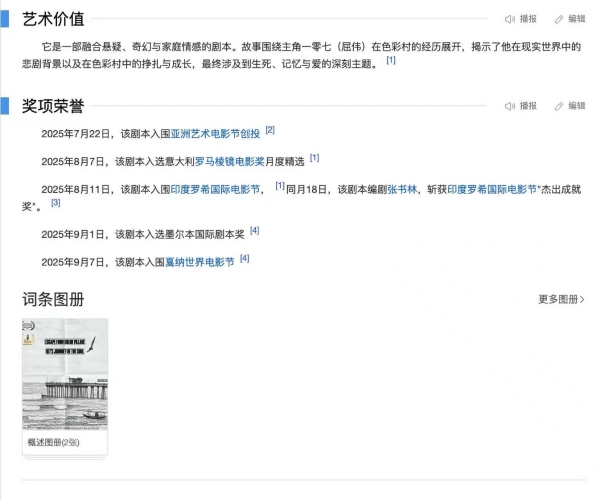Open first 印度罗希国际电影节 link

click(x=215, y=189)
